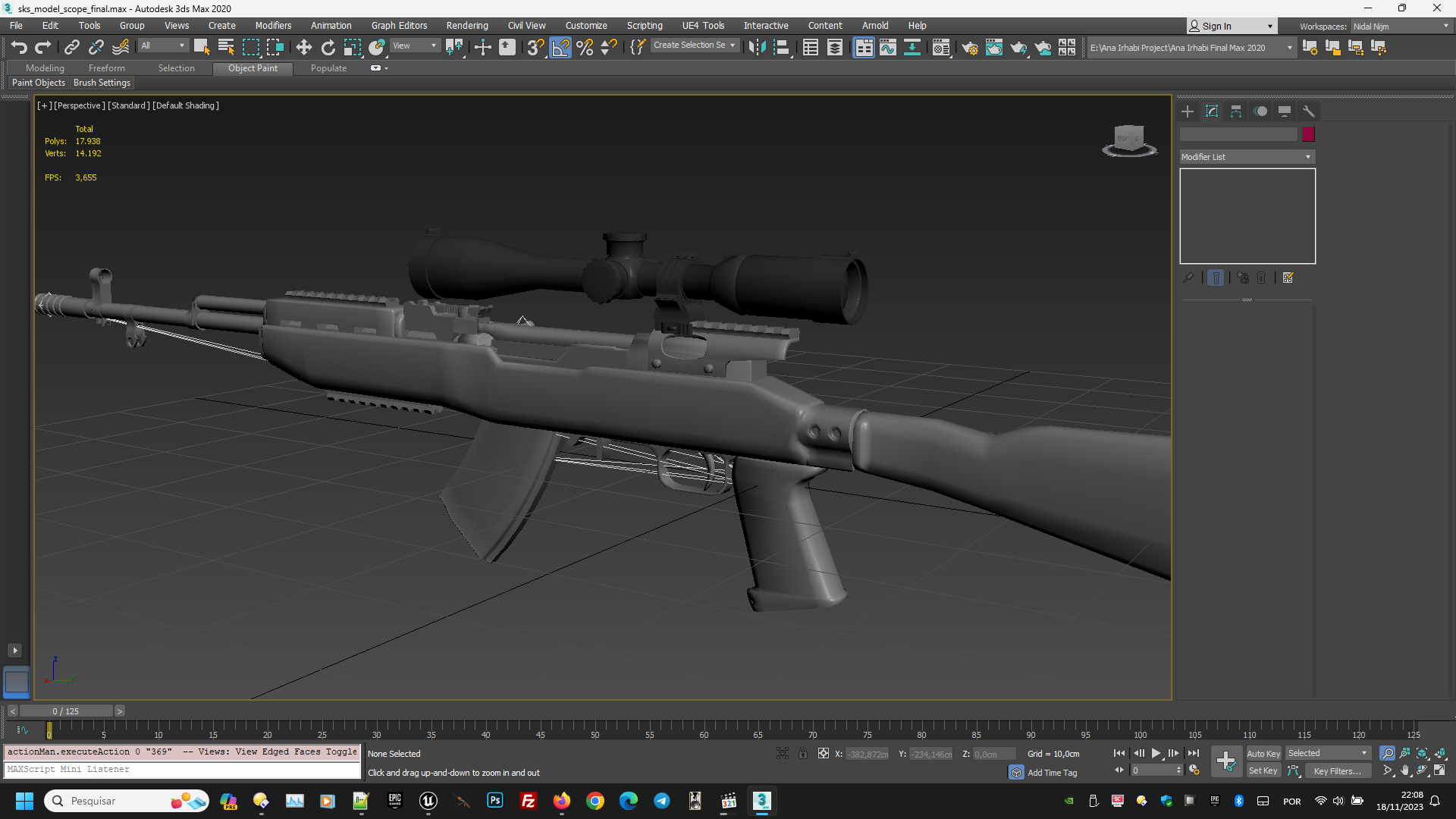Switch to the Hierarchy command panel
The height and width of the screenshot is (819, 1456).
point(1236,111)
